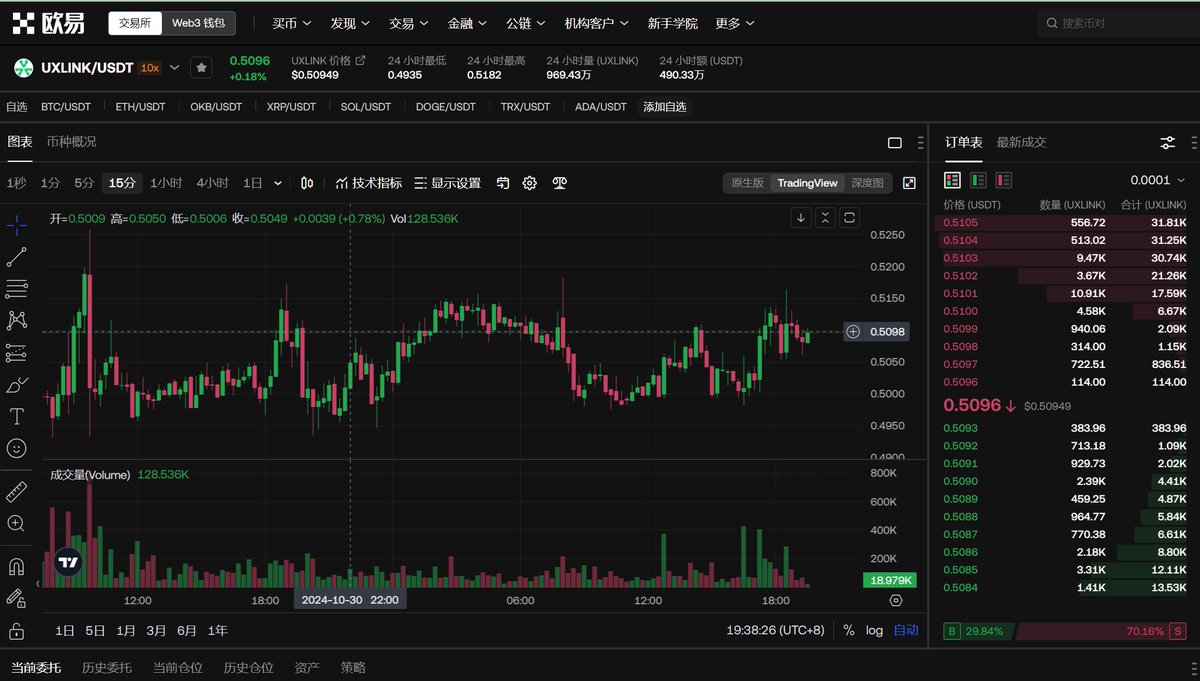Select the 5分 timeframe

click(x=84, y=183)
